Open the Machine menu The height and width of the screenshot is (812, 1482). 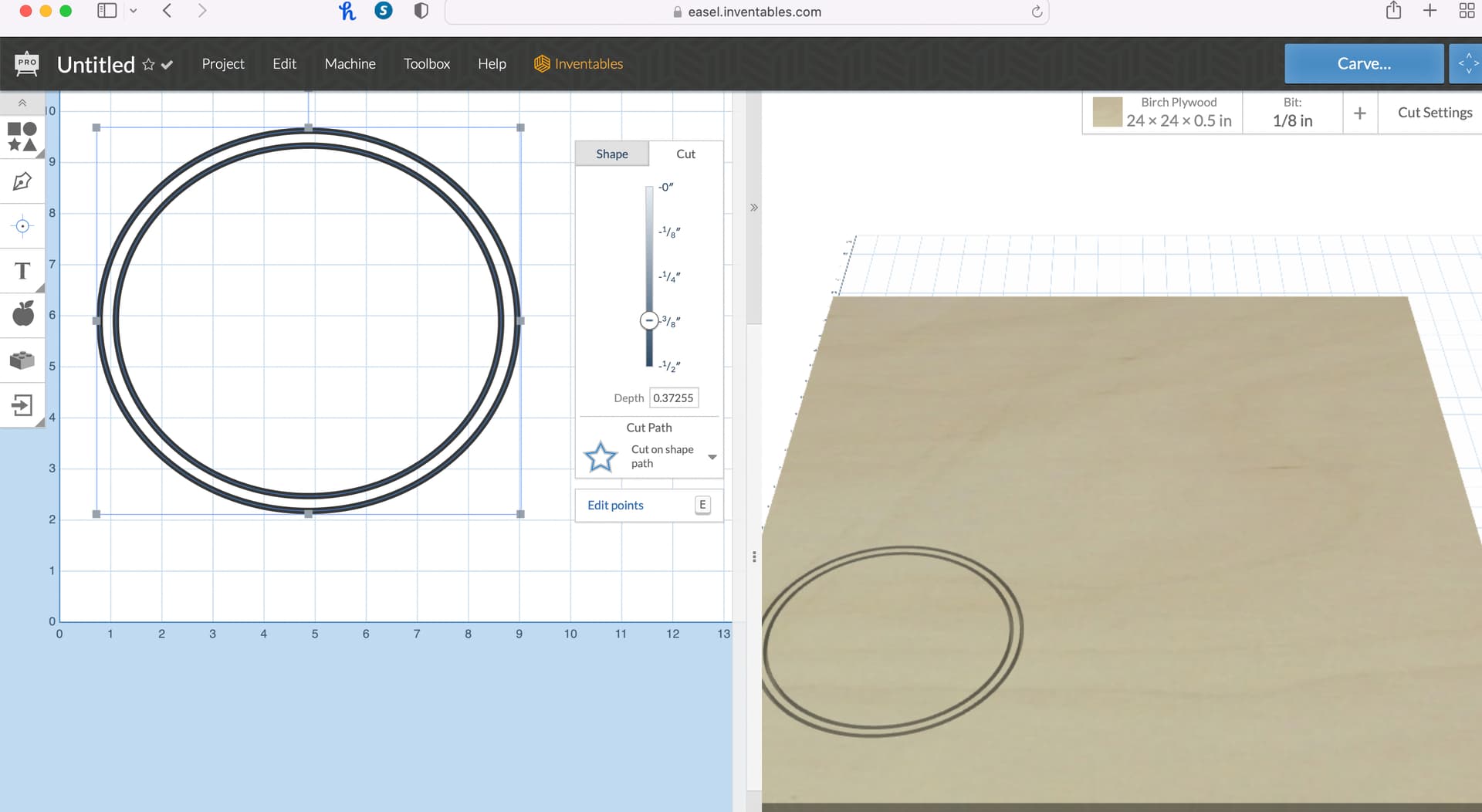point(350,64)
